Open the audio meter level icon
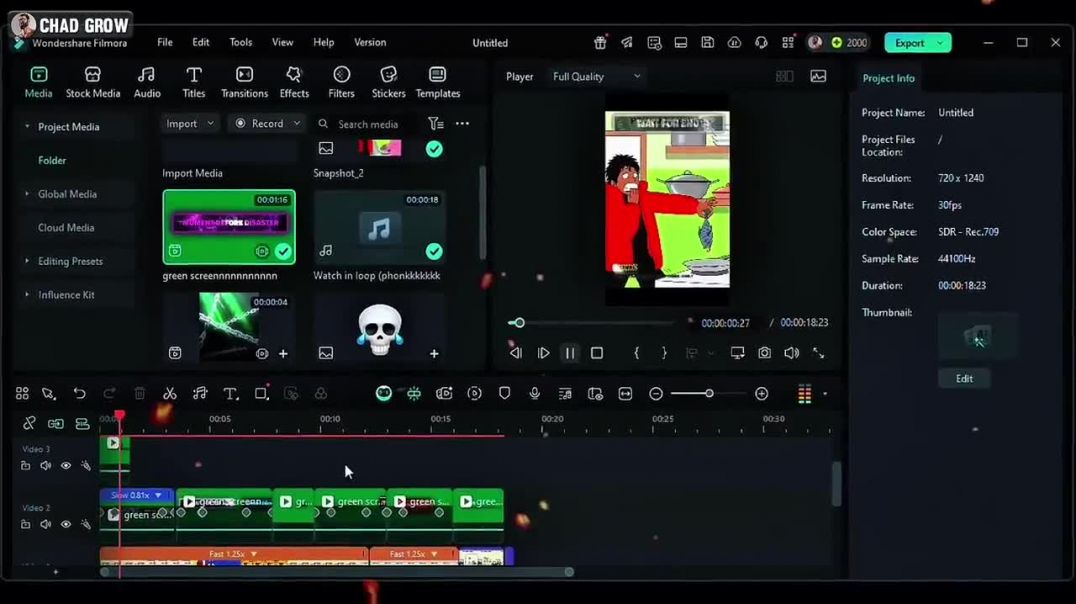The image size is (1076, 604). (x=804, y=394)
